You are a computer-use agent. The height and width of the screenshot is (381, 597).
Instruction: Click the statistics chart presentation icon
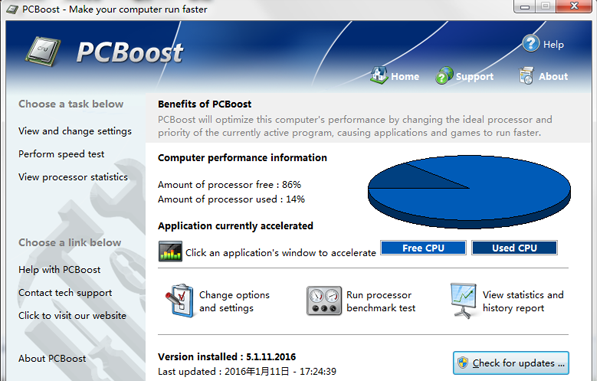tap(463, 300)
